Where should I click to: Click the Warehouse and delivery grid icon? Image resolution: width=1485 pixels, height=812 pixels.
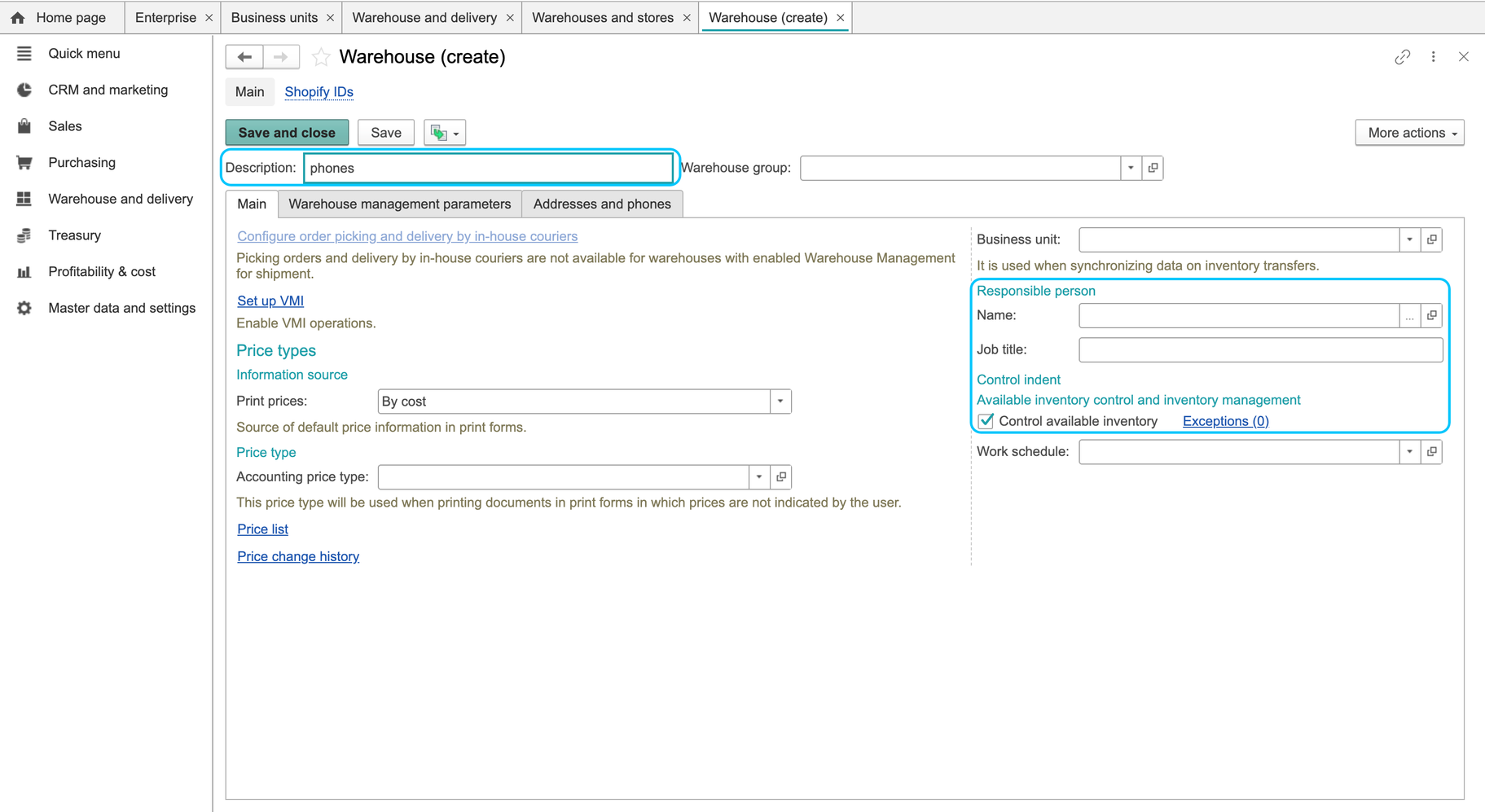tap(24, 199)
